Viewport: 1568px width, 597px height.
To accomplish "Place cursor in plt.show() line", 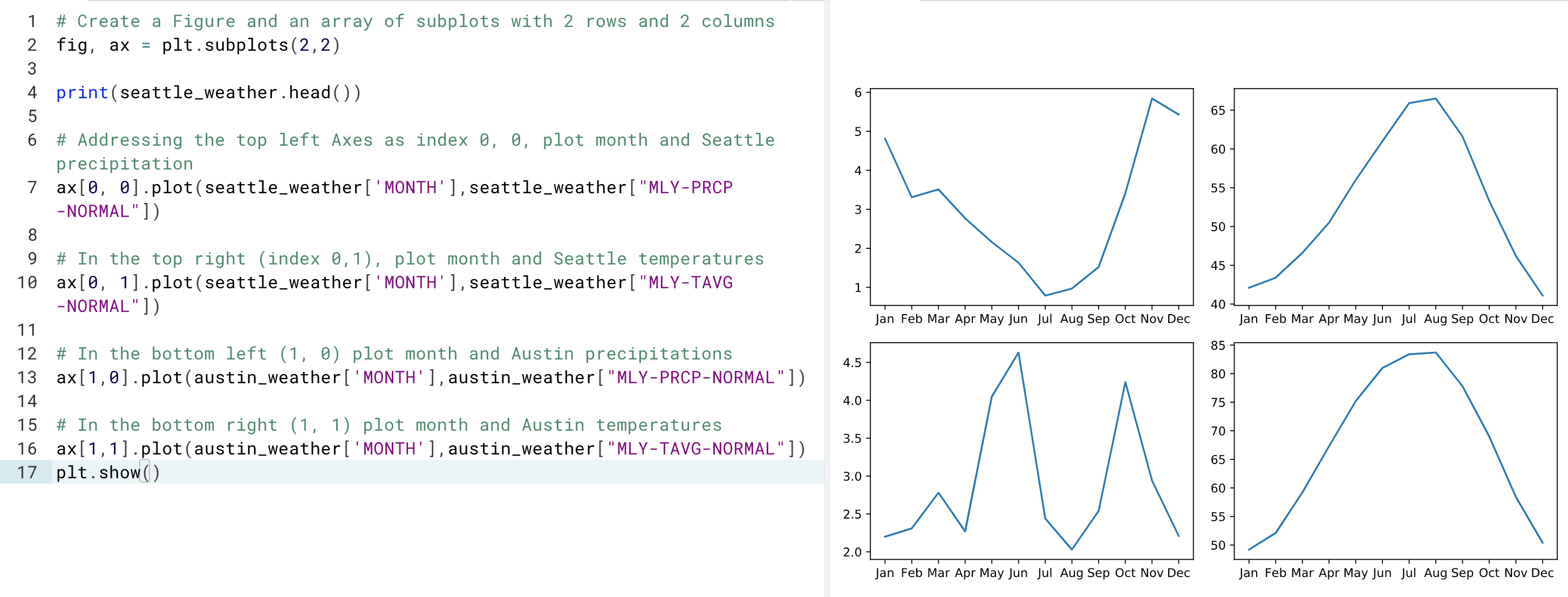I will point(107,472).
